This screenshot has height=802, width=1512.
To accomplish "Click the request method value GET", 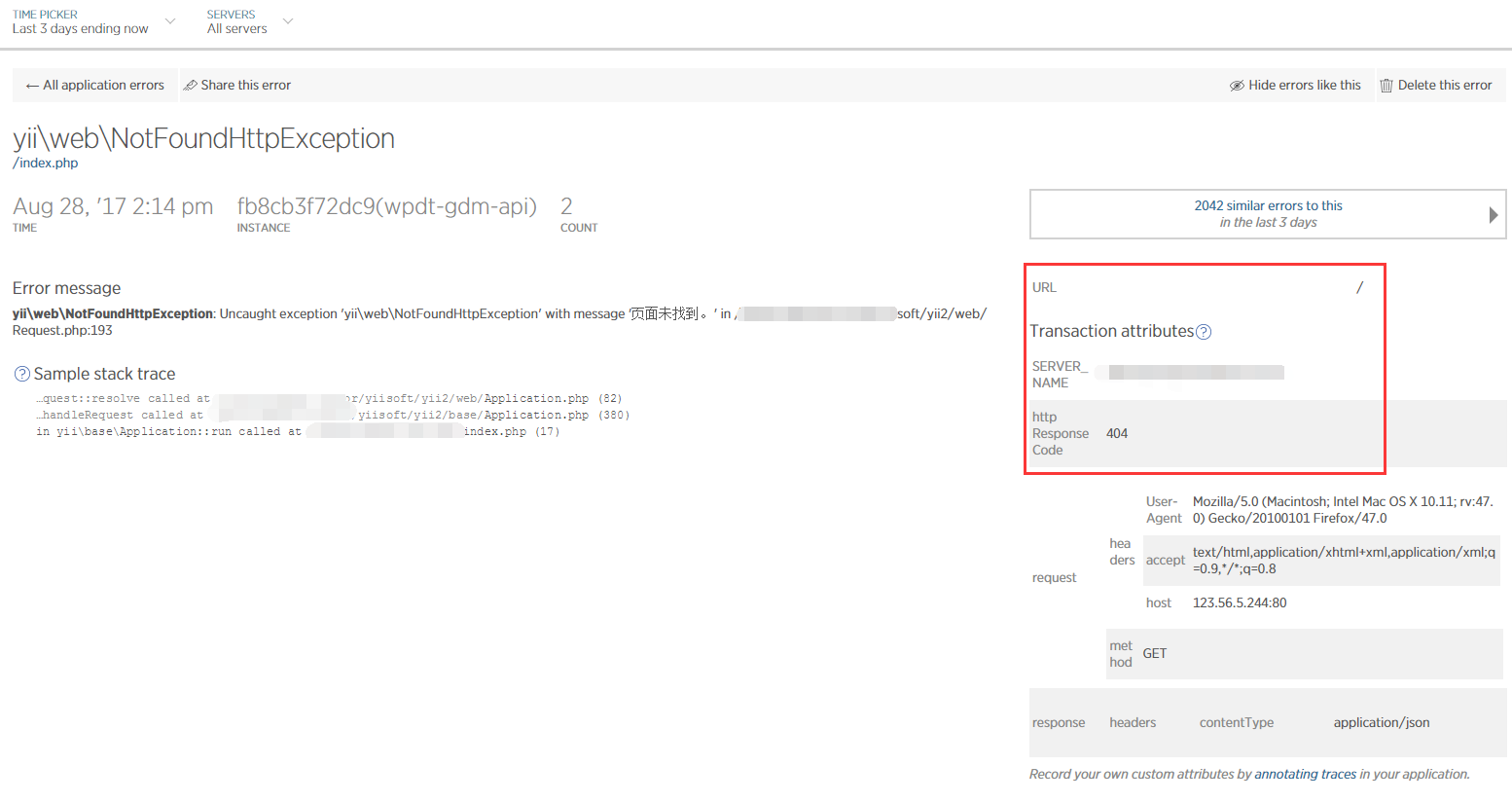I will pyautogui.click(x=1155, y=654).
